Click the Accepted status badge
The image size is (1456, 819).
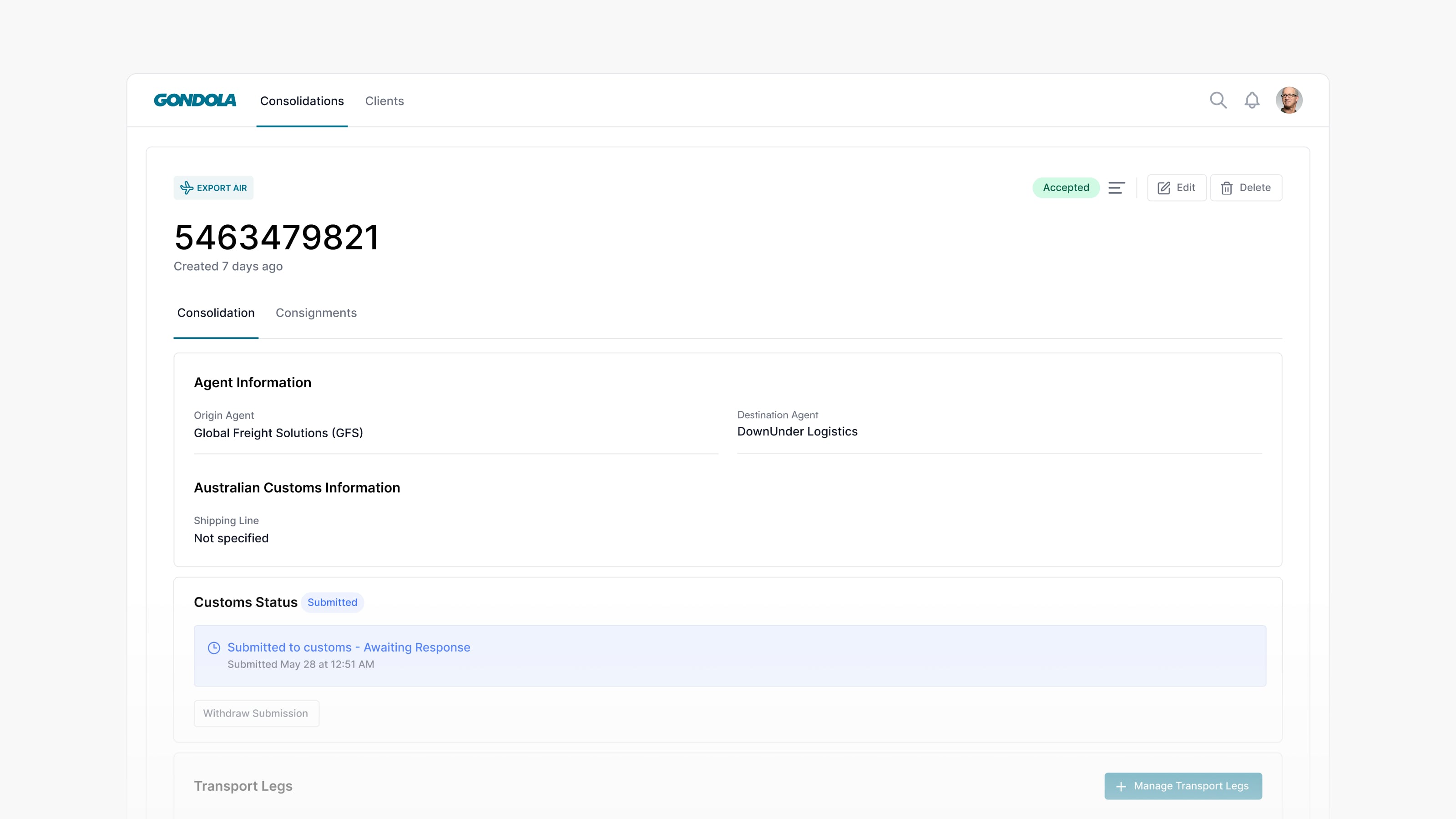pyautogui.click(x=1066, y=187)
